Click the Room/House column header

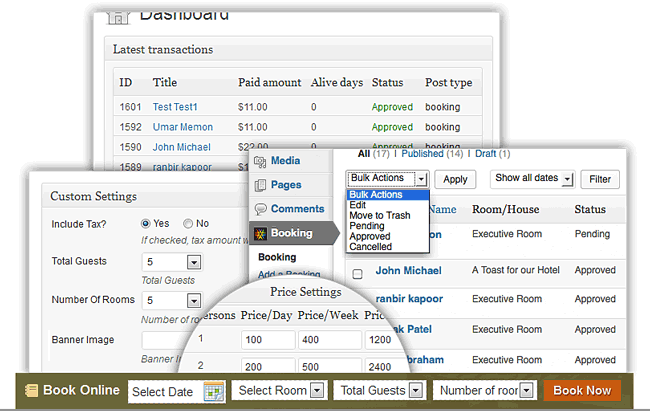(505, 209)
